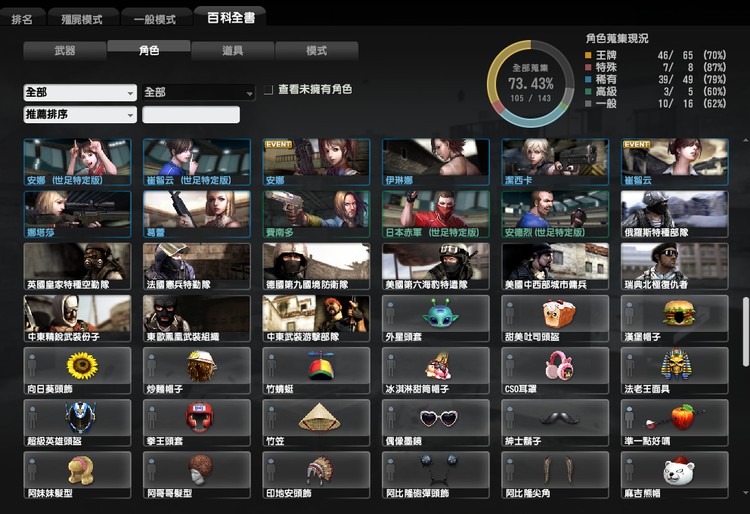Open character card 葛蕾
The height and width of the screenshot is (514, 750).
pos(197,214)
